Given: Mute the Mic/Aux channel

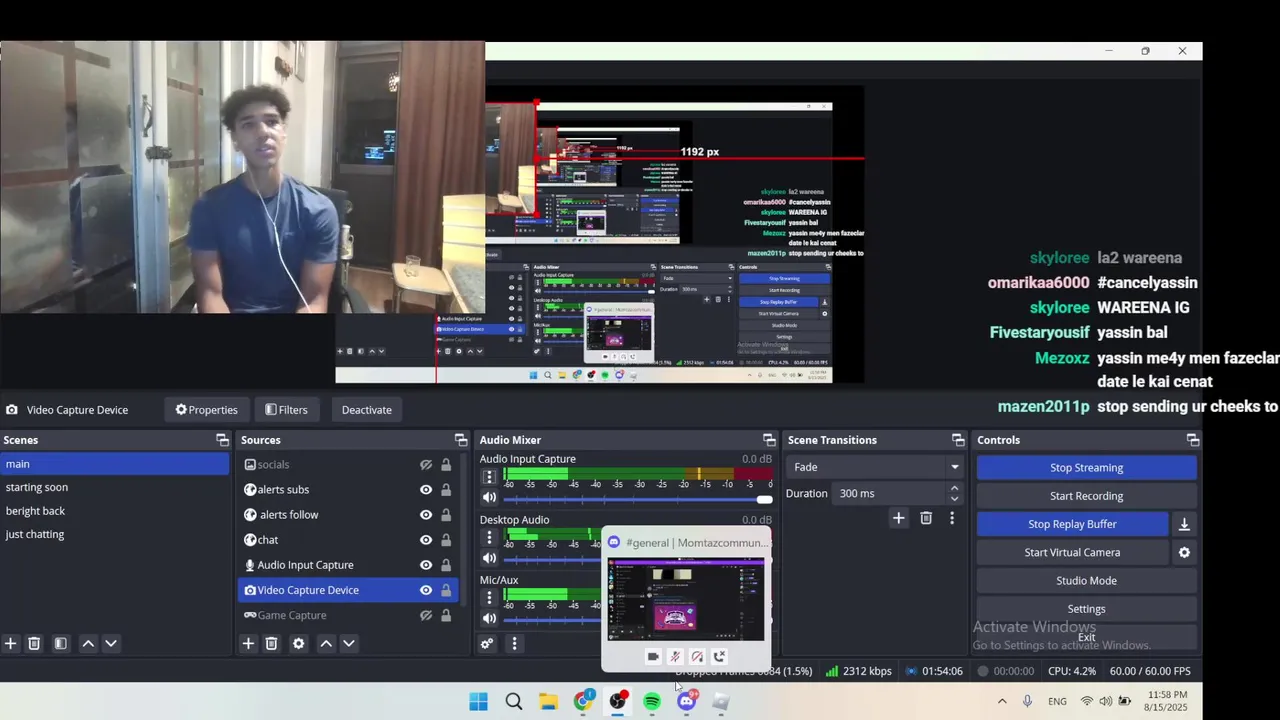Looking at the screenshot, I should pos(489,618).
